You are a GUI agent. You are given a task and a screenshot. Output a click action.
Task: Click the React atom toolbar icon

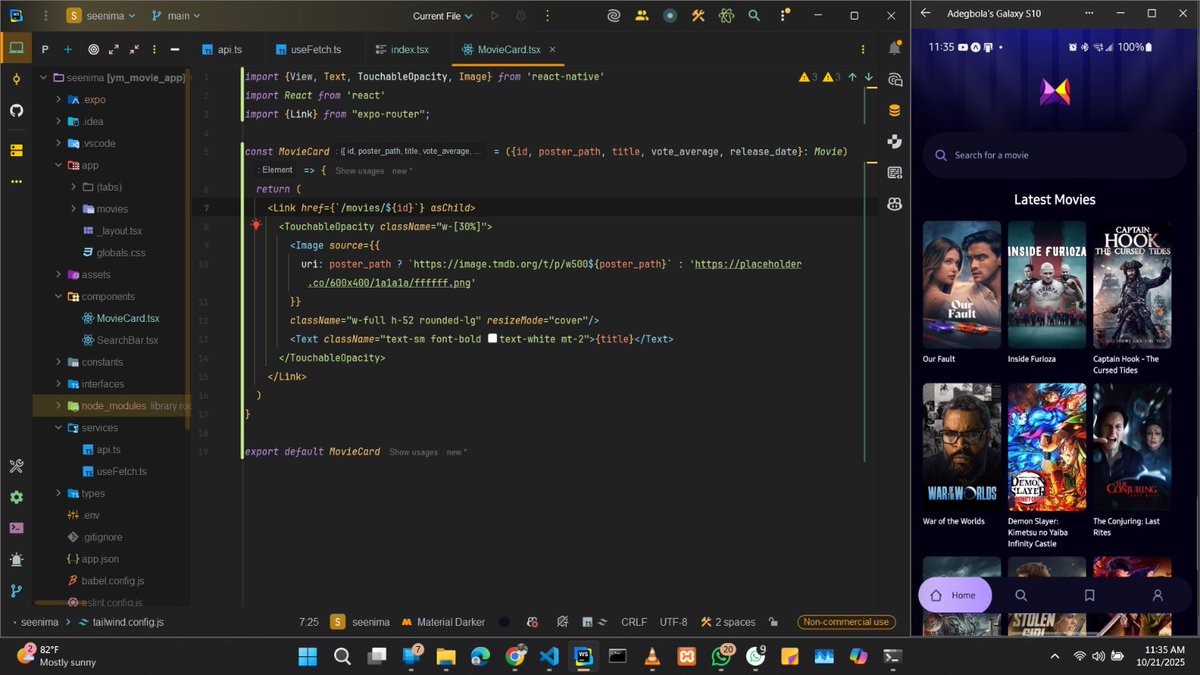point(726,16)
